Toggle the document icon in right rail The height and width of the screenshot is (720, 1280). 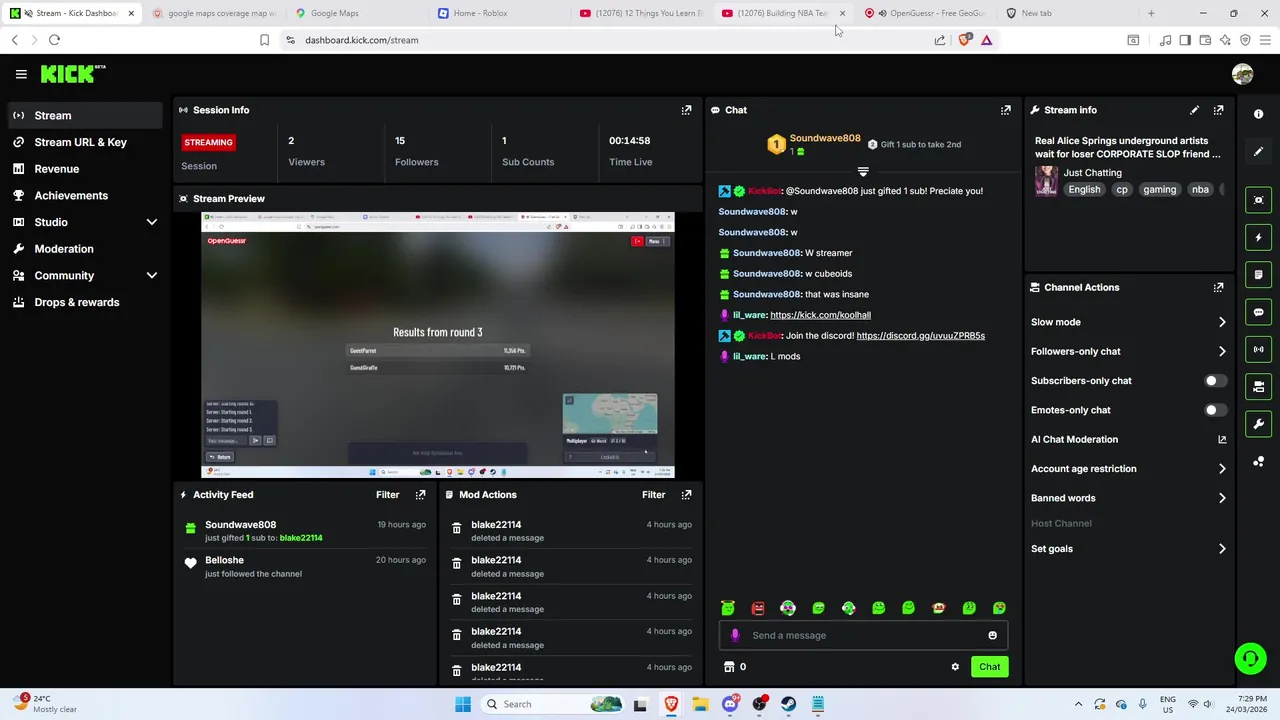[1259, 274]
